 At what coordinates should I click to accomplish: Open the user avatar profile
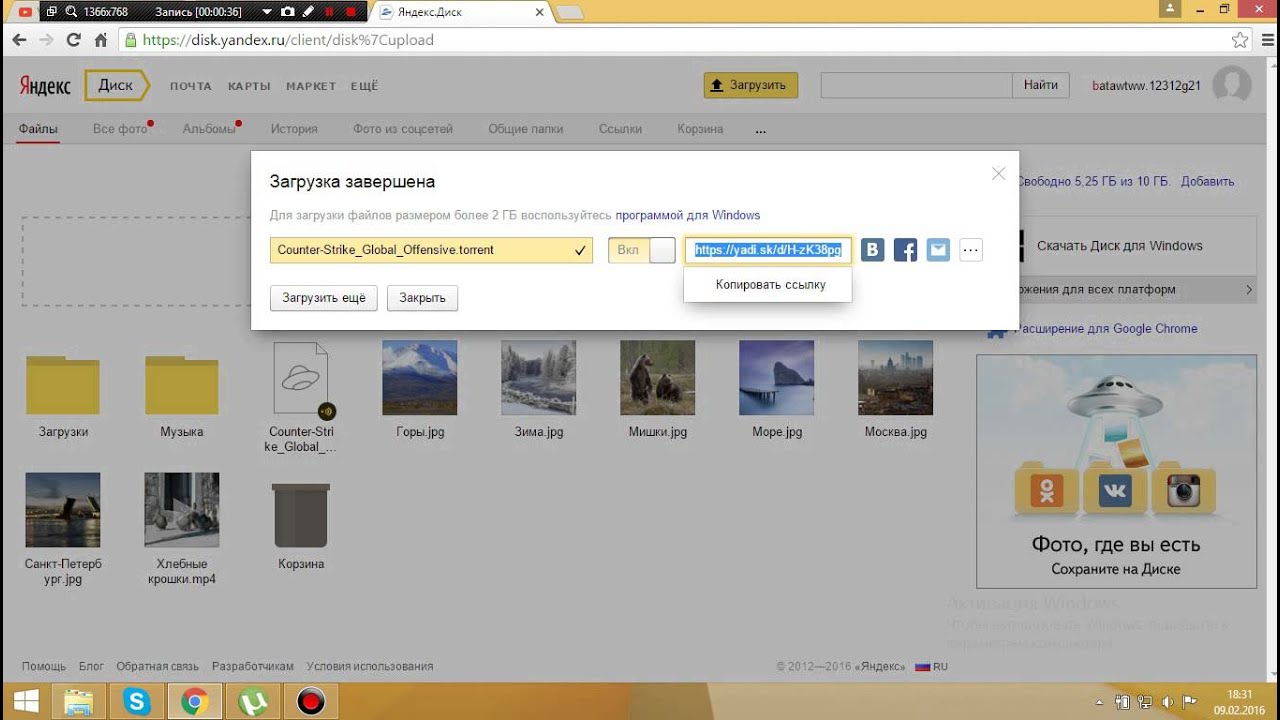point(1232,86)
